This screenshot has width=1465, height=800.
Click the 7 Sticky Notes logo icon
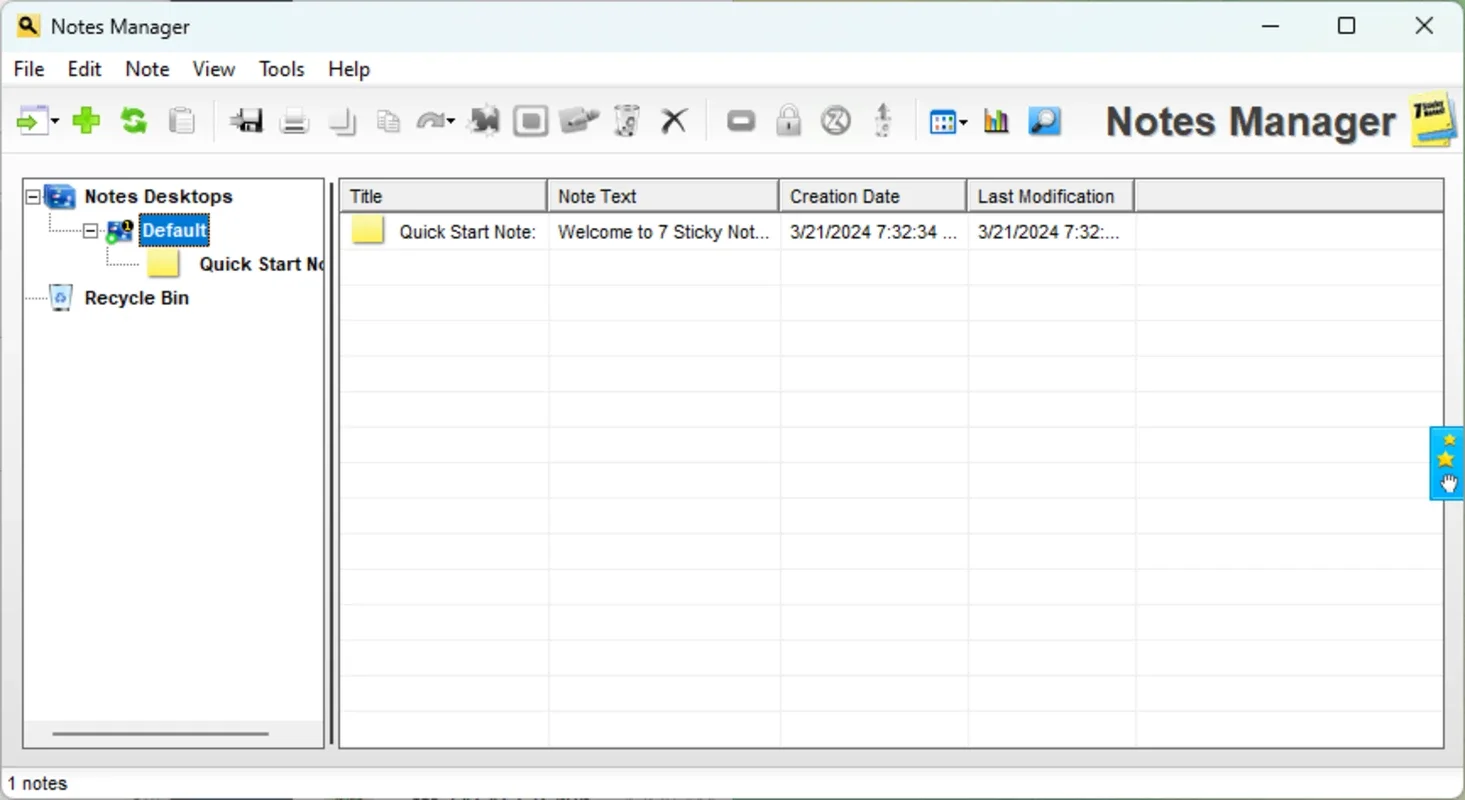pos(1432,120)
